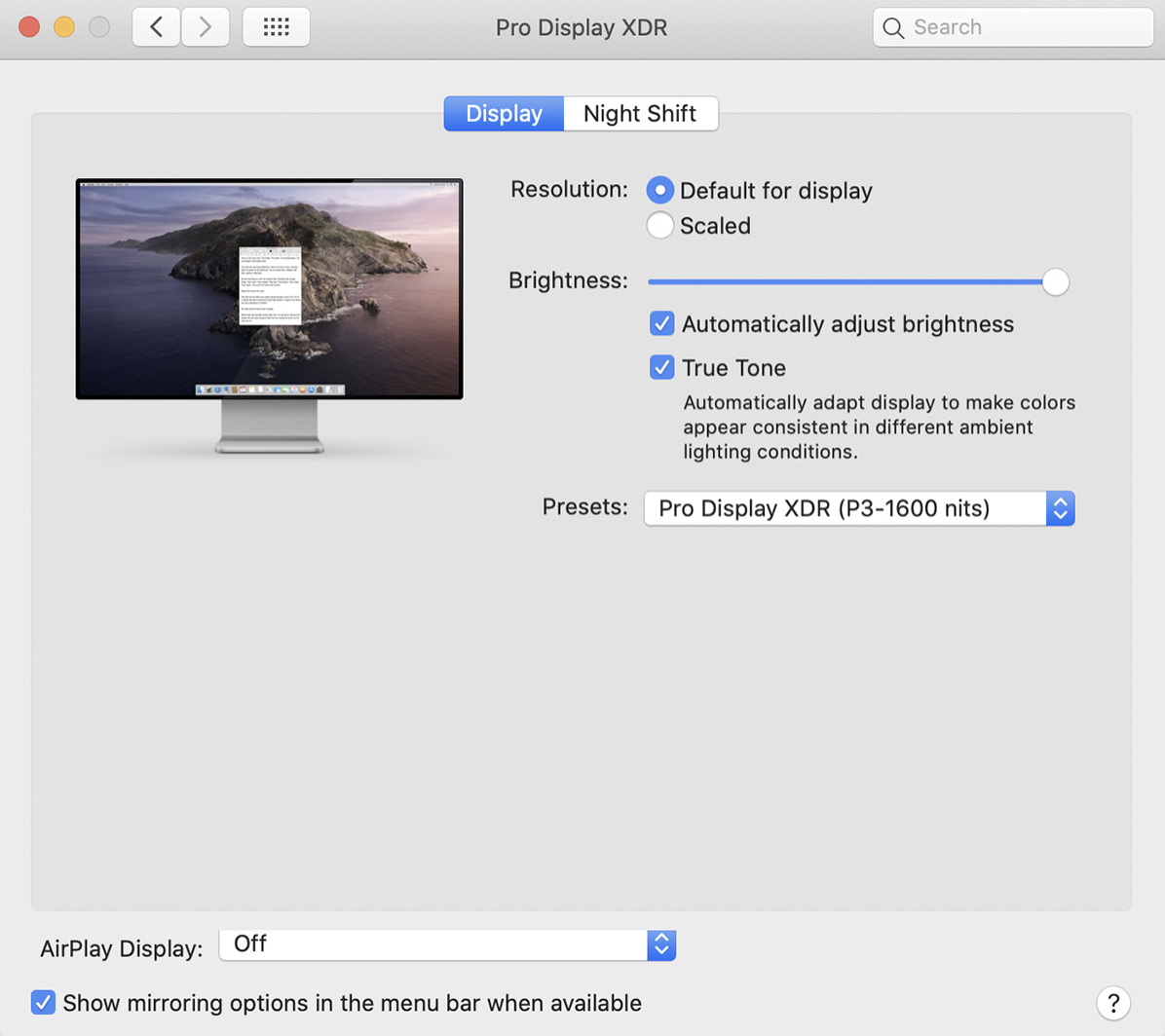Screen dimensions: 1165x1036
Task: Open the Help question mark icon
Action: (1113, 1003)
